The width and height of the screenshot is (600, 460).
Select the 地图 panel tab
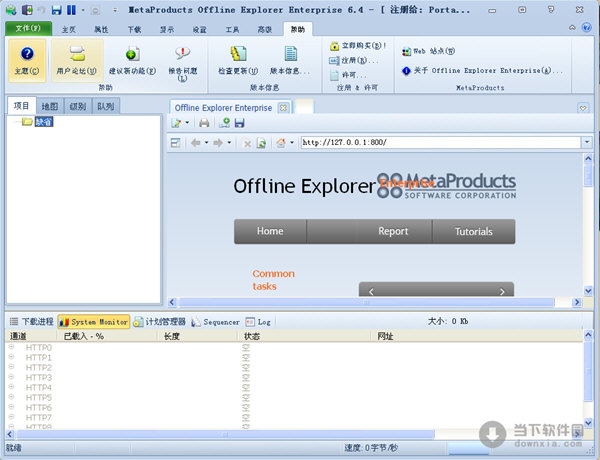pos(50,106)
